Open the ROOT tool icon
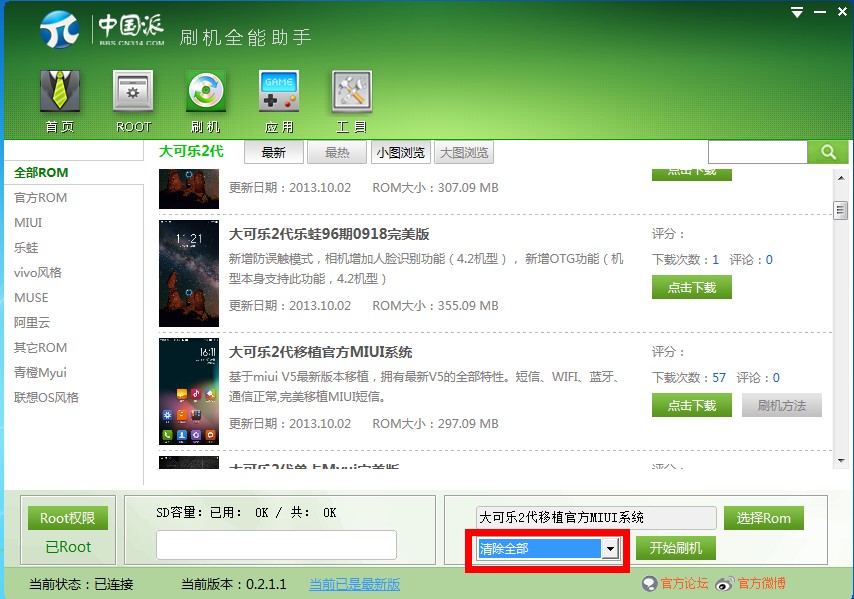 click(x=133, y=102)
